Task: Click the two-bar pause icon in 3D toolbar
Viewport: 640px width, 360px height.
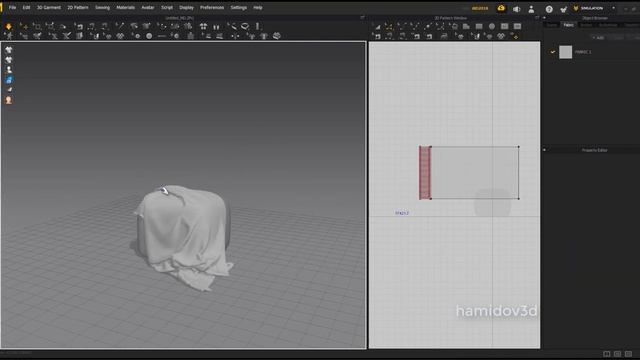Action: 216,27
